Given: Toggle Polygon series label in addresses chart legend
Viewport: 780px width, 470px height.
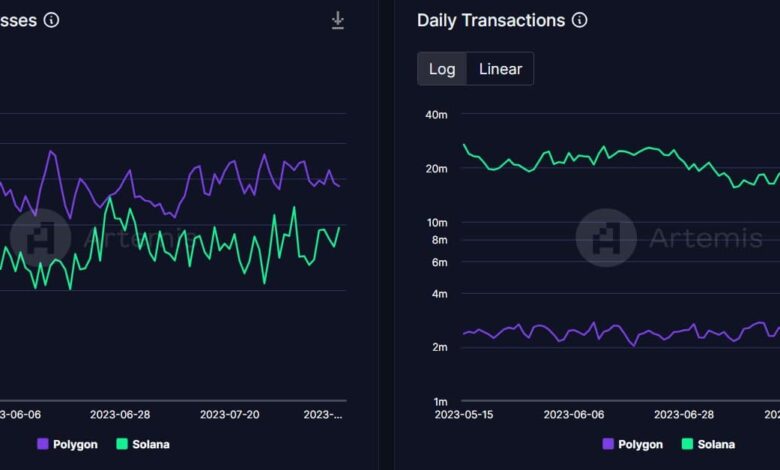Looking at the screenshot, I should point(75,444).
